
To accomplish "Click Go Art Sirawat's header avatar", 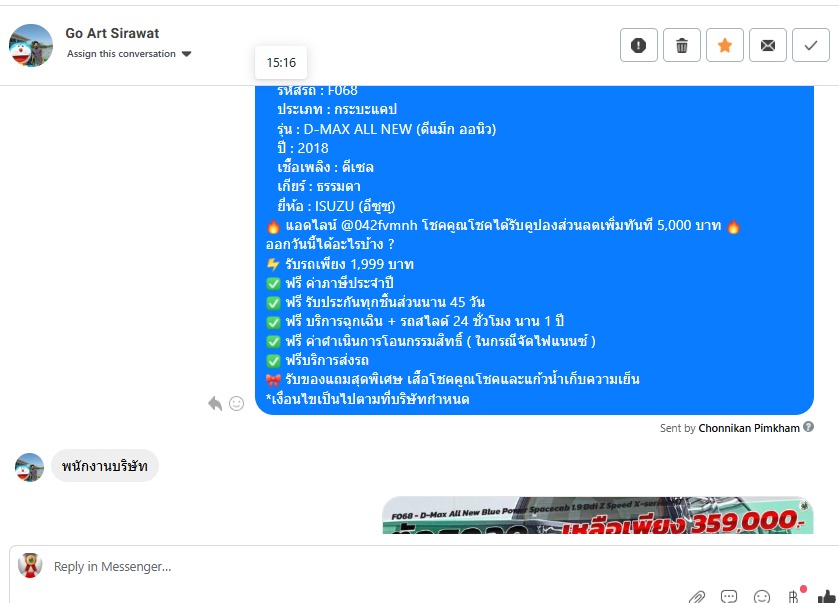I will (31, 45).
